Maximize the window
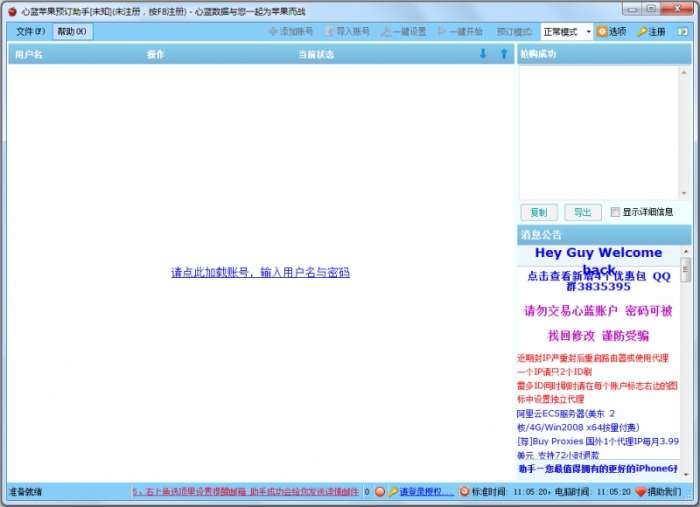This screenshot has height=507, width=700. click(x=651, y=8)
